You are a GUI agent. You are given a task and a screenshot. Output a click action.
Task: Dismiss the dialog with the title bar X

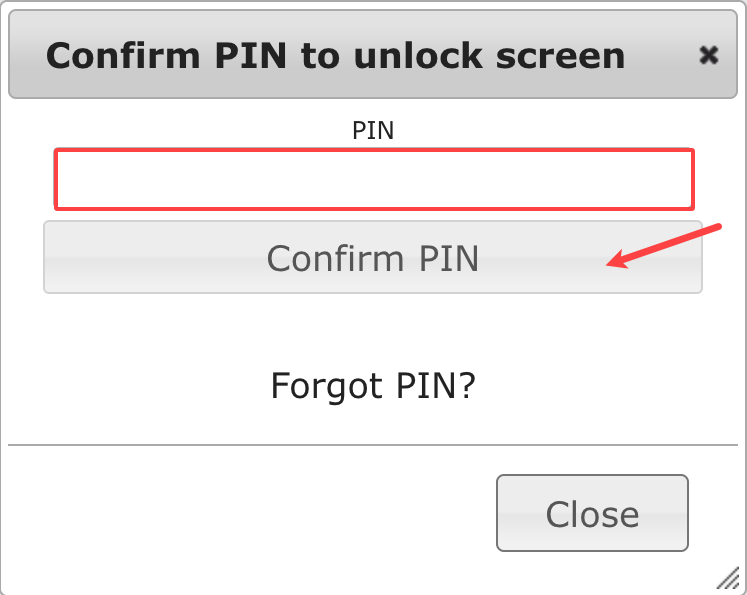[708, 55]
